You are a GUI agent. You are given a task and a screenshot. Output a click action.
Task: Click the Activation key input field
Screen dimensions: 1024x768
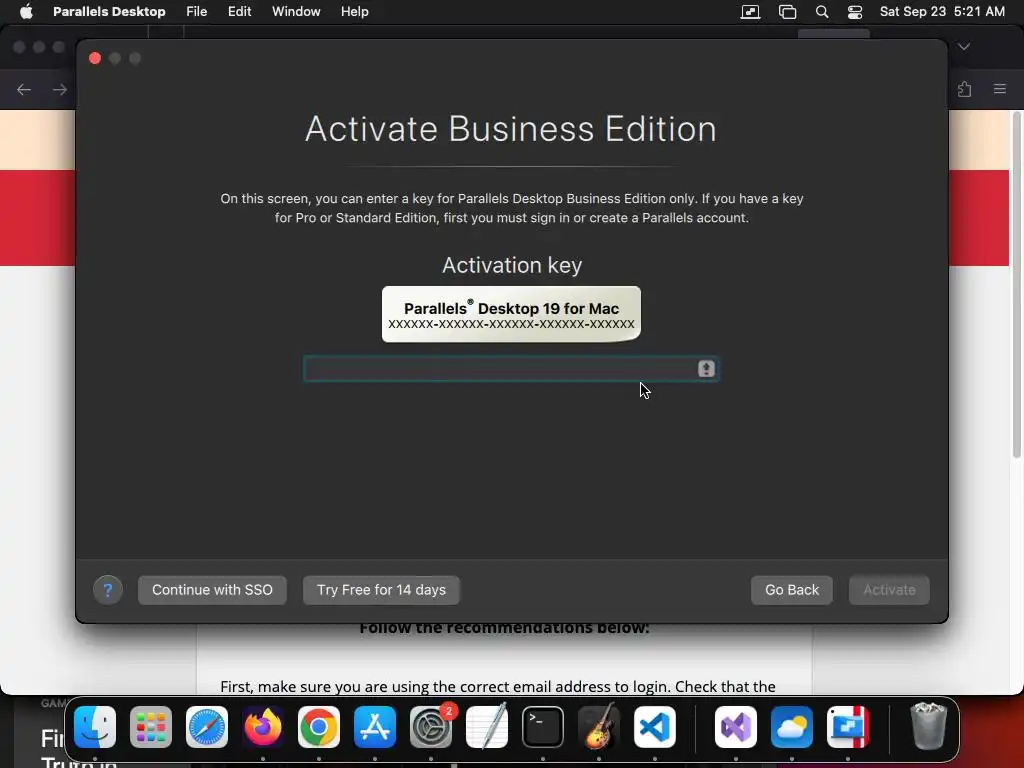511,369
